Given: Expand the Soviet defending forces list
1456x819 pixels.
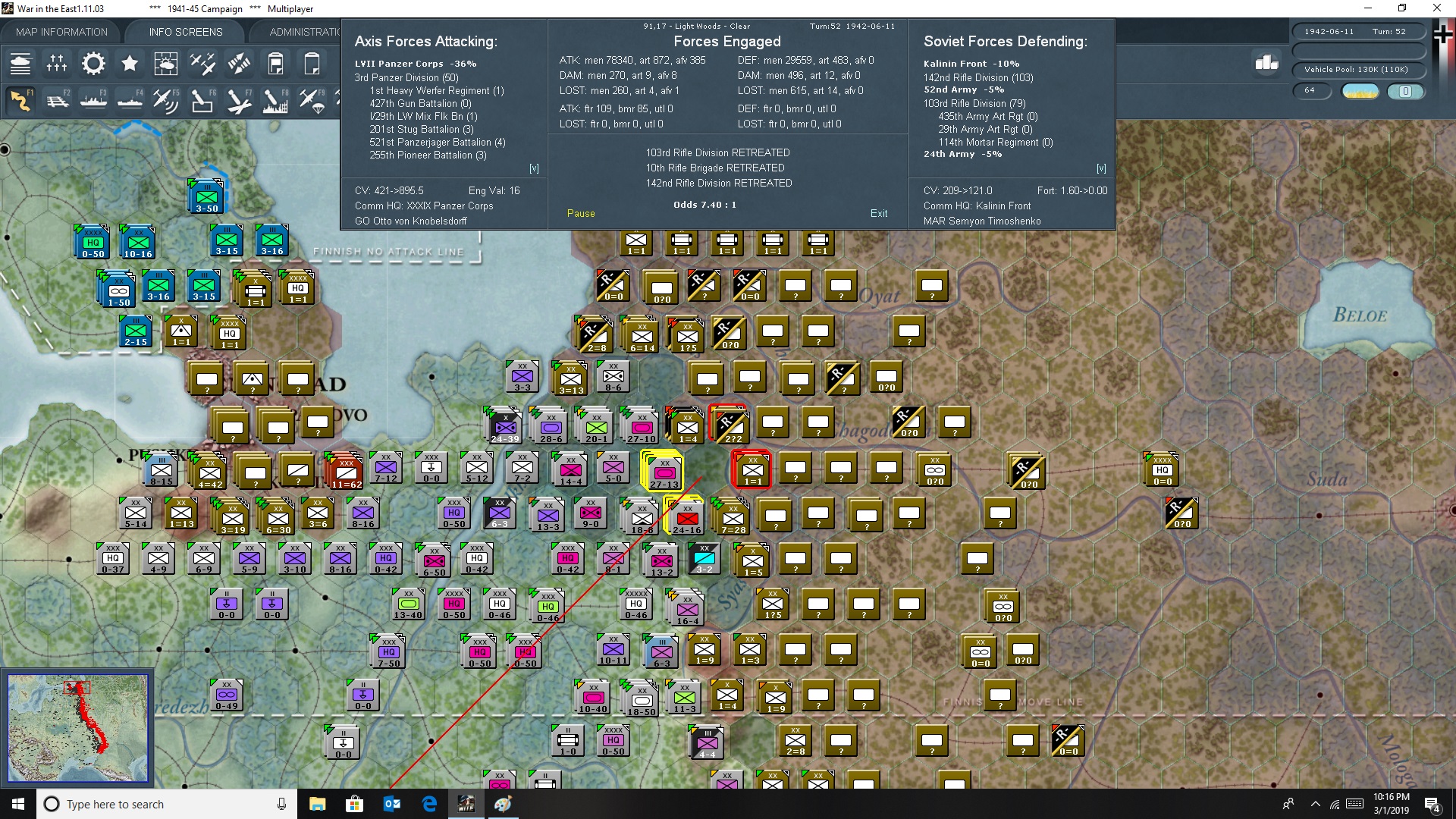Looking at the screenshot, I should 1101,168.
